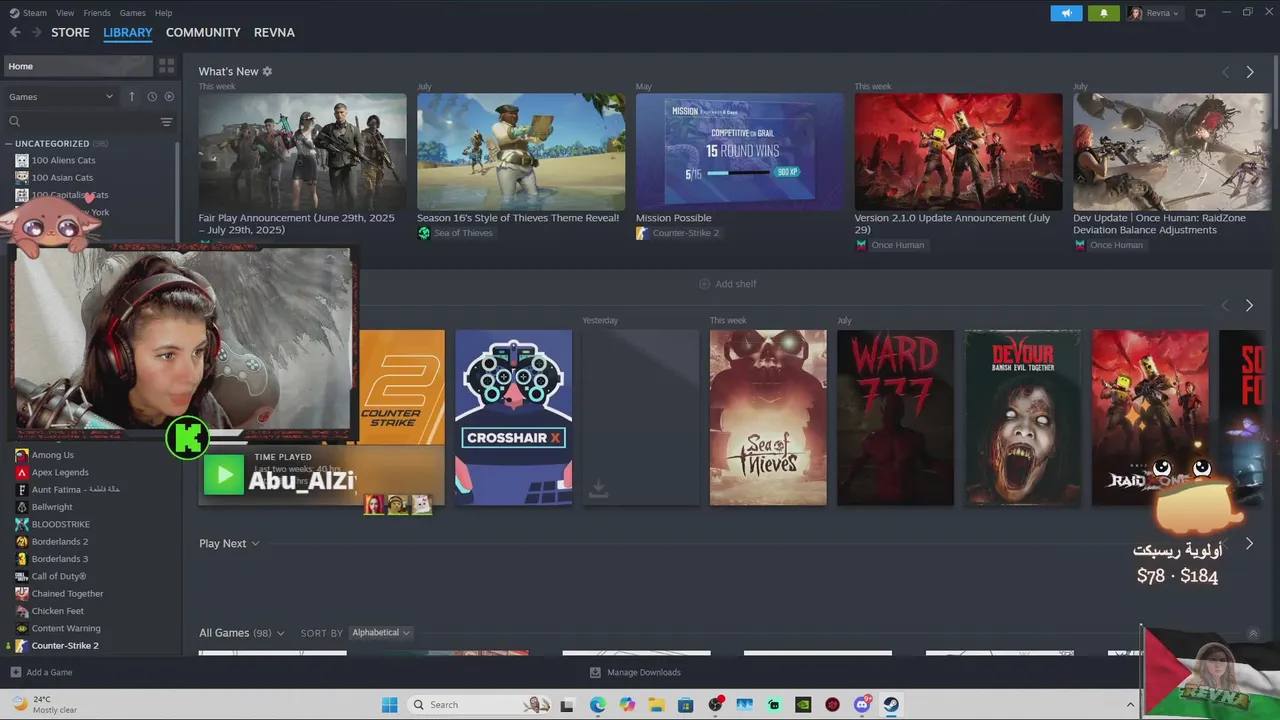The height and width of the screenshot is (720, 1280).
Task: Switch to the Store tab
Action: tap(70, 32)
